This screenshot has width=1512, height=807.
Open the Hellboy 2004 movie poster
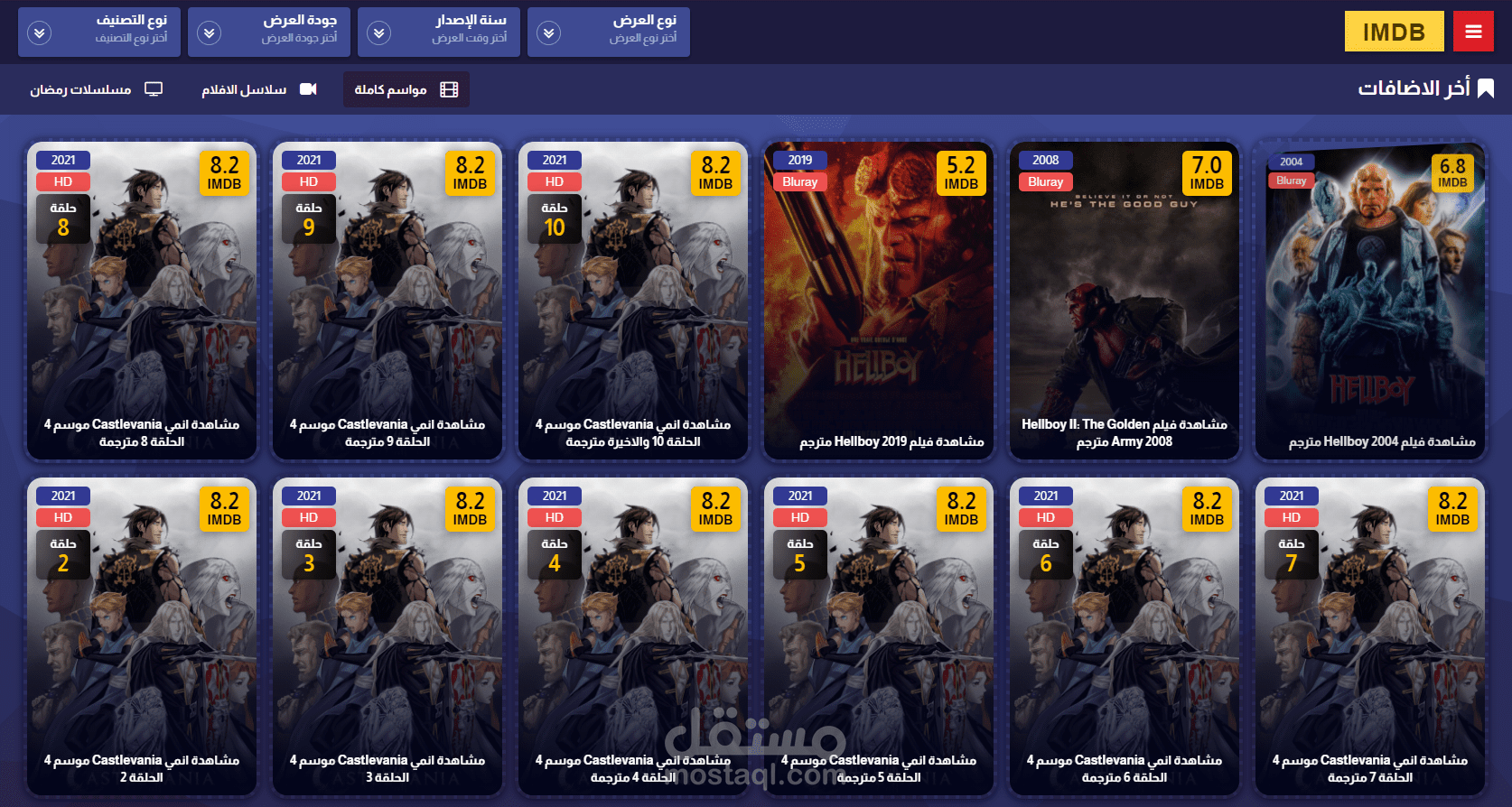[1370, 301]
